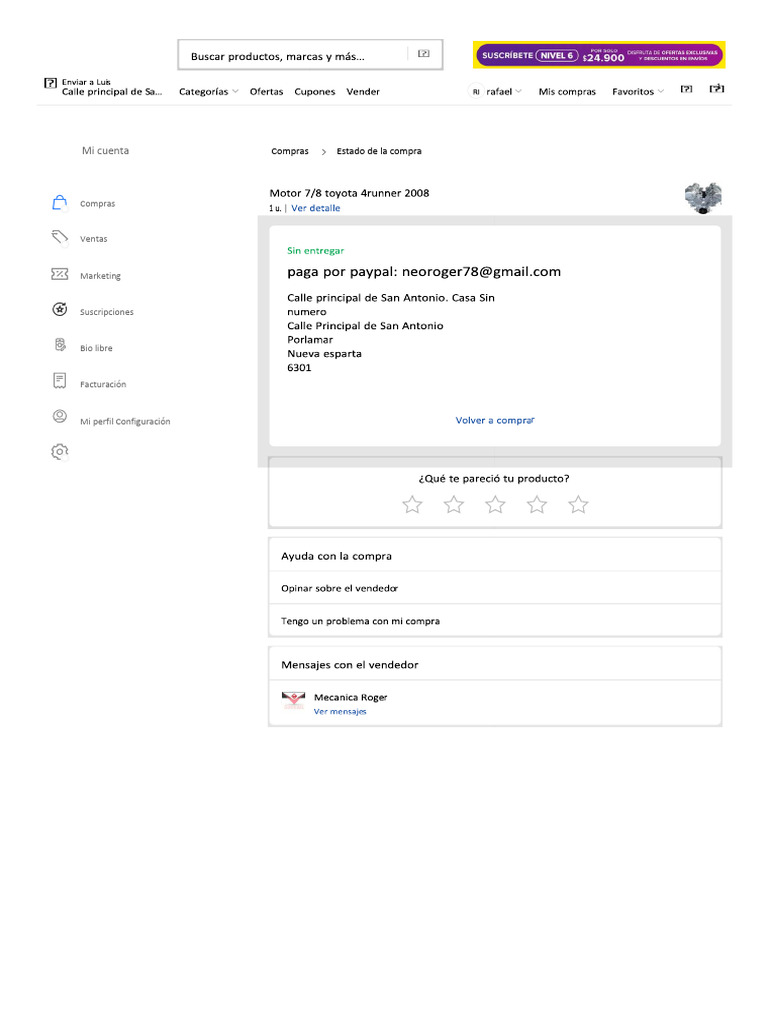
Task: Expand the Favoritos dropdown
Action: tap(637, 91)
